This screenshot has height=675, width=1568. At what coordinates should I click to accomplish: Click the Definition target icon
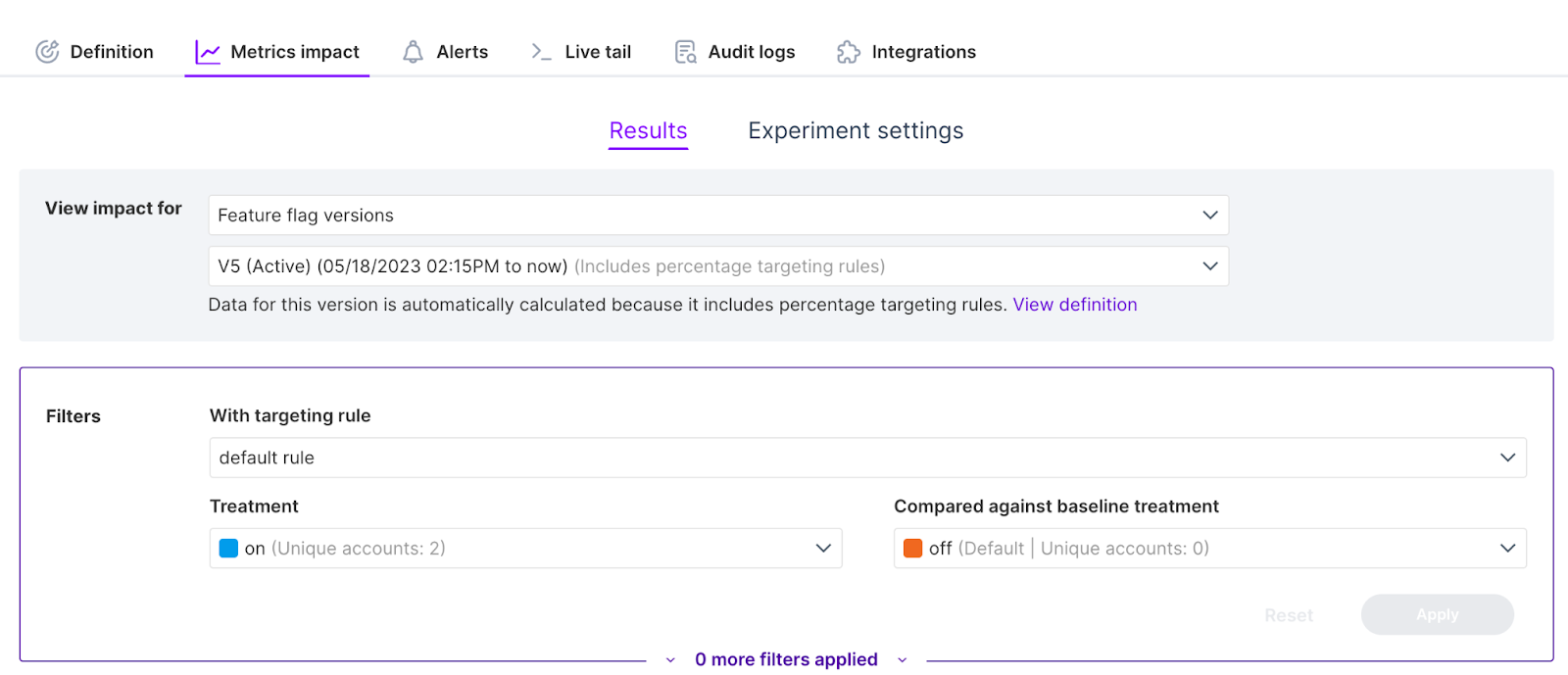click(47, 52)
